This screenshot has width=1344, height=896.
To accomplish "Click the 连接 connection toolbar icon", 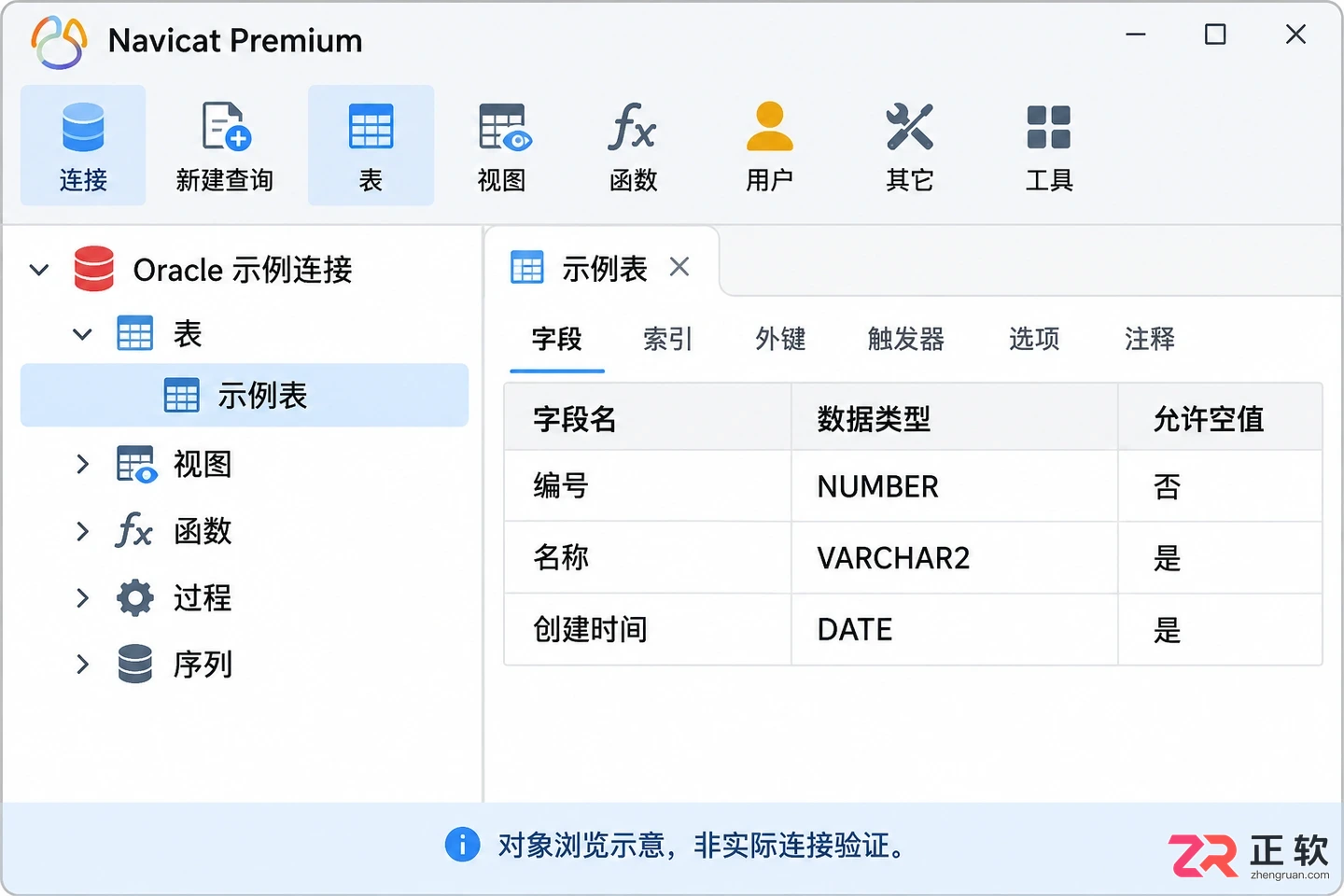I will pyautogui.click(x=83, y=127).
